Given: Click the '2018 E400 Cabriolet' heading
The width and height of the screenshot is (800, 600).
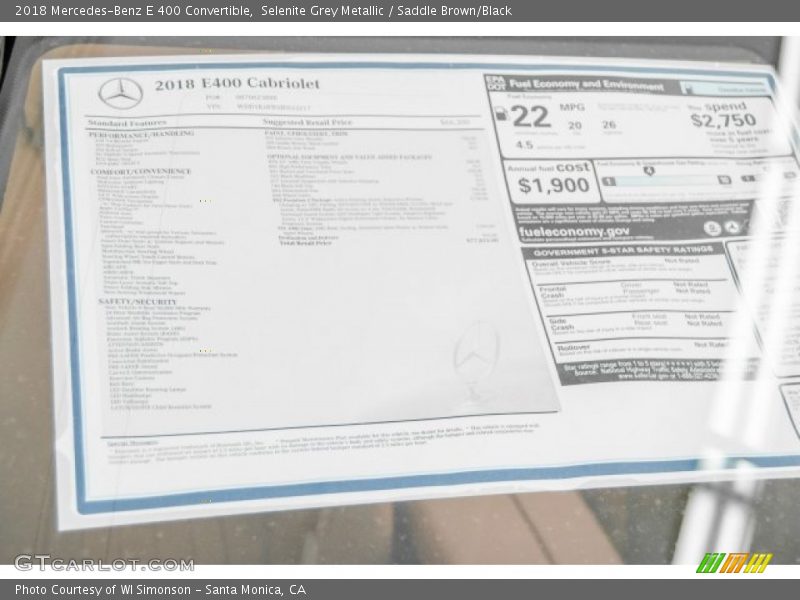Looking at the screenshot, I should tap(237, 84).
